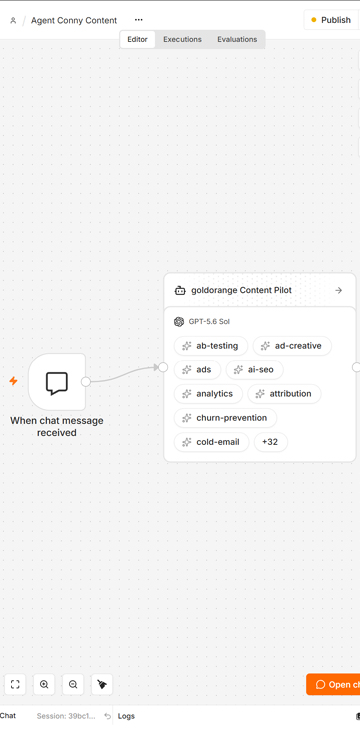Viewport: 360px width, 740px height.
Task: Click the Publish button
Action: click(x=331, y=20)
